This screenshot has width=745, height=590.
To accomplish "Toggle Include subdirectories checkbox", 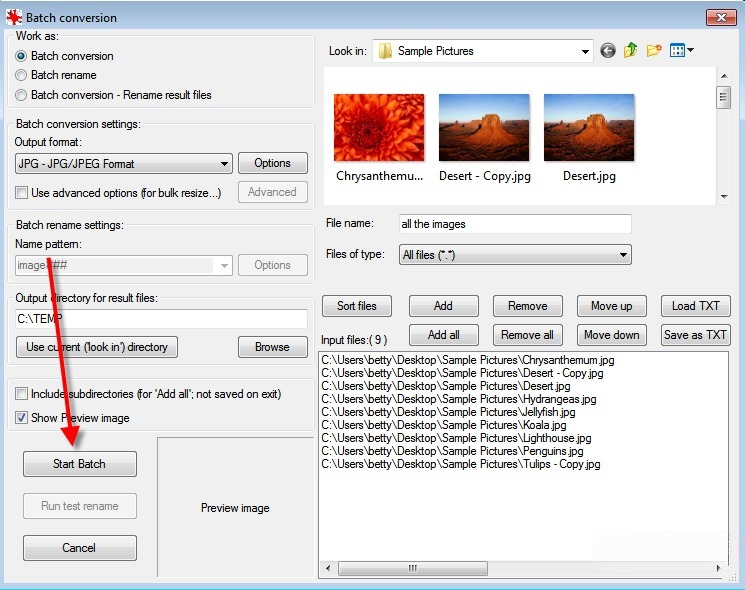I will (22, 395).
